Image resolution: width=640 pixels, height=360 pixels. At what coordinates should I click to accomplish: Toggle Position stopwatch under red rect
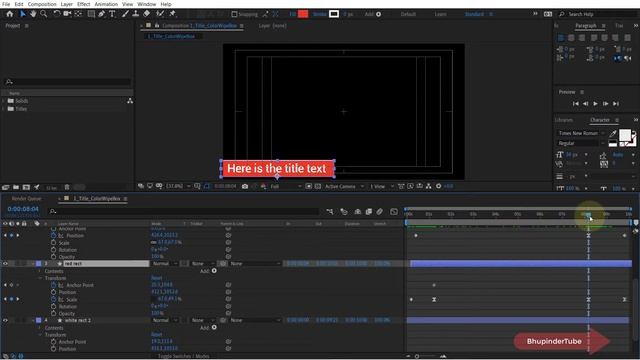[53, 292]
